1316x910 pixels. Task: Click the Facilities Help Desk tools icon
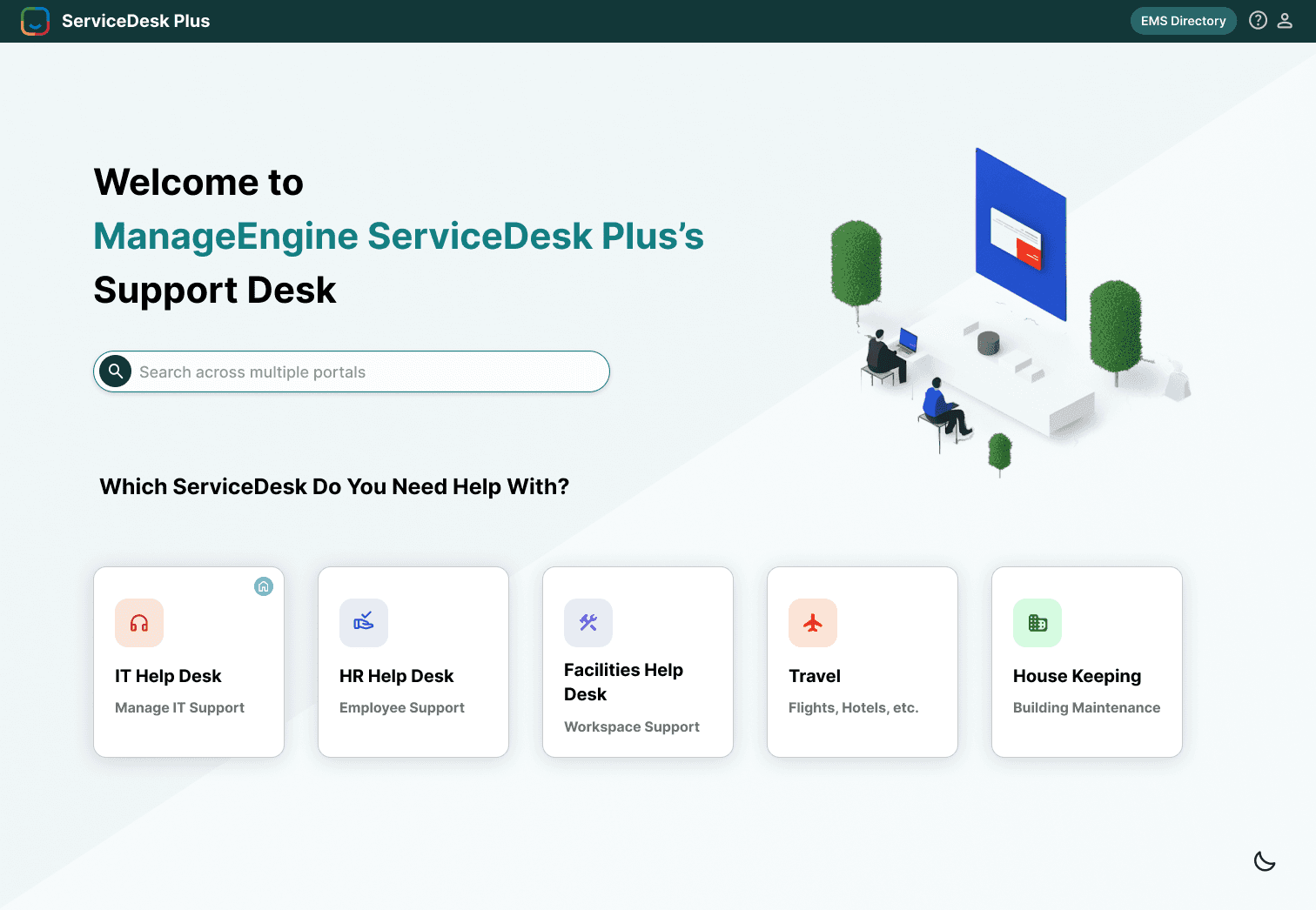tap(588, 623)
